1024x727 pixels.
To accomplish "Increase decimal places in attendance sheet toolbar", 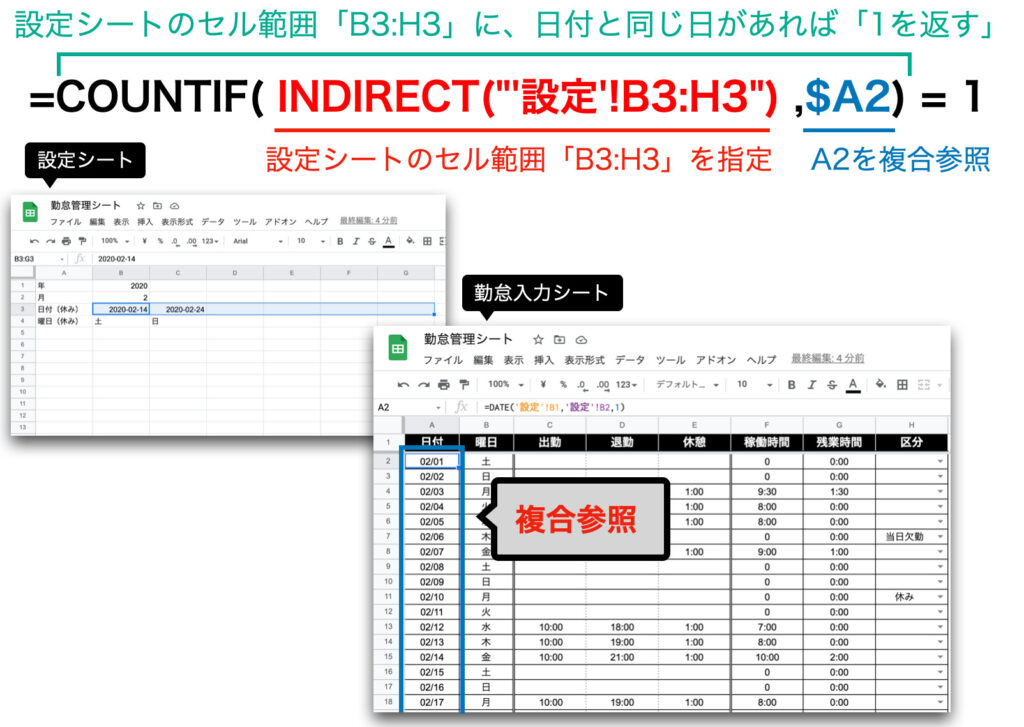I will pos(602,385).
